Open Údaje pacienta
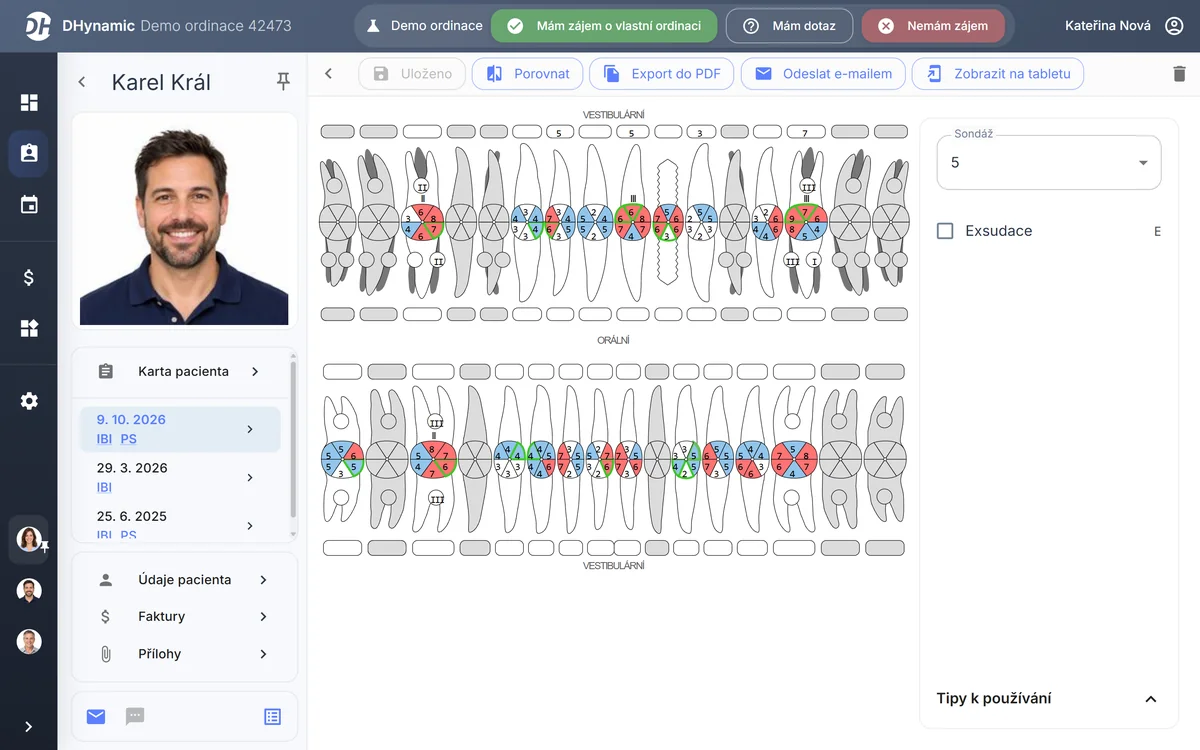 point(185,580)
